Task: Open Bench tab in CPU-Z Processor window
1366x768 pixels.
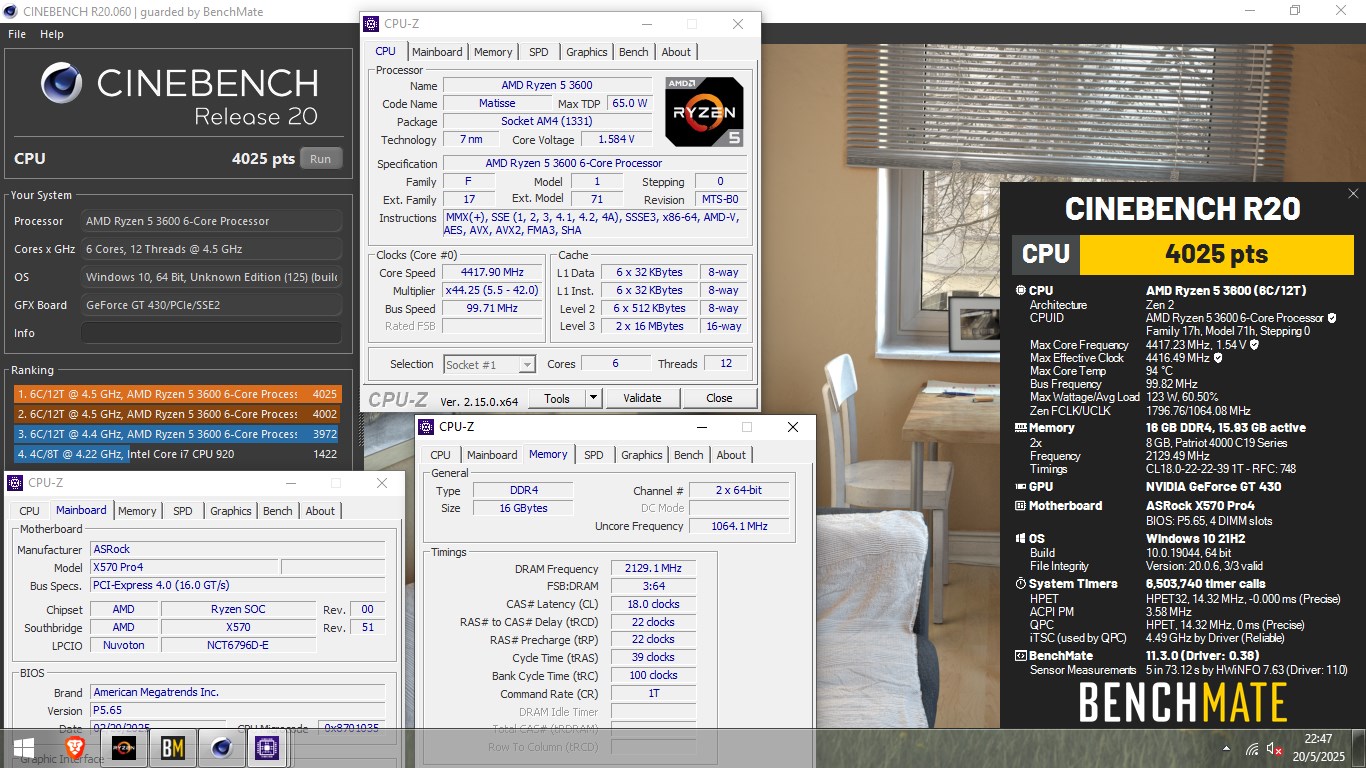Action: pos(634,52)
